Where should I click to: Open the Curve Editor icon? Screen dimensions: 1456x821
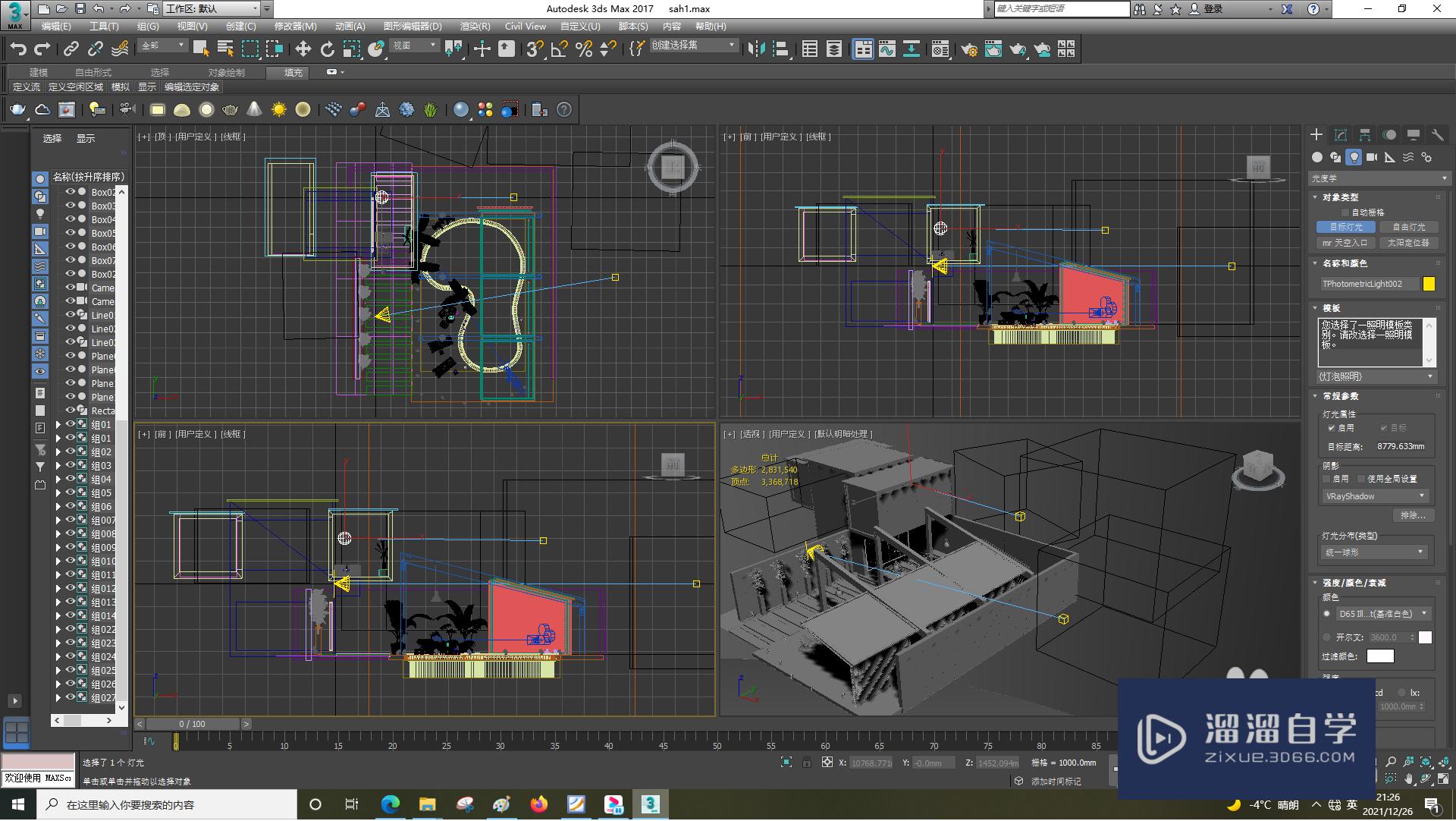point(887,49)
